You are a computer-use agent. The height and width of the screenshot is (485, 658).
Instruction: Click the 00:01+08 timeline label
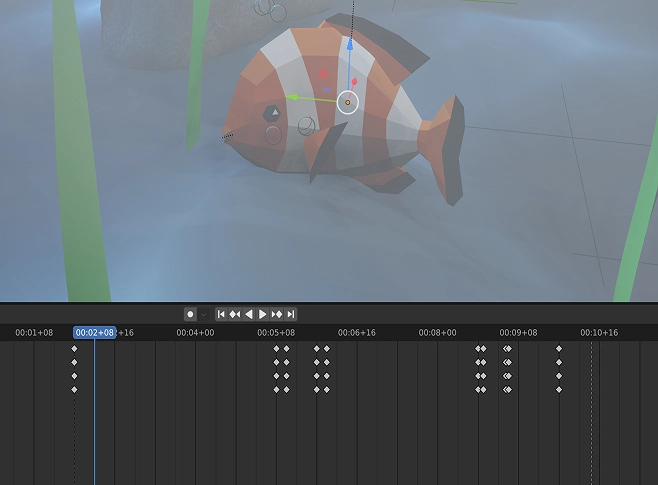34,333
